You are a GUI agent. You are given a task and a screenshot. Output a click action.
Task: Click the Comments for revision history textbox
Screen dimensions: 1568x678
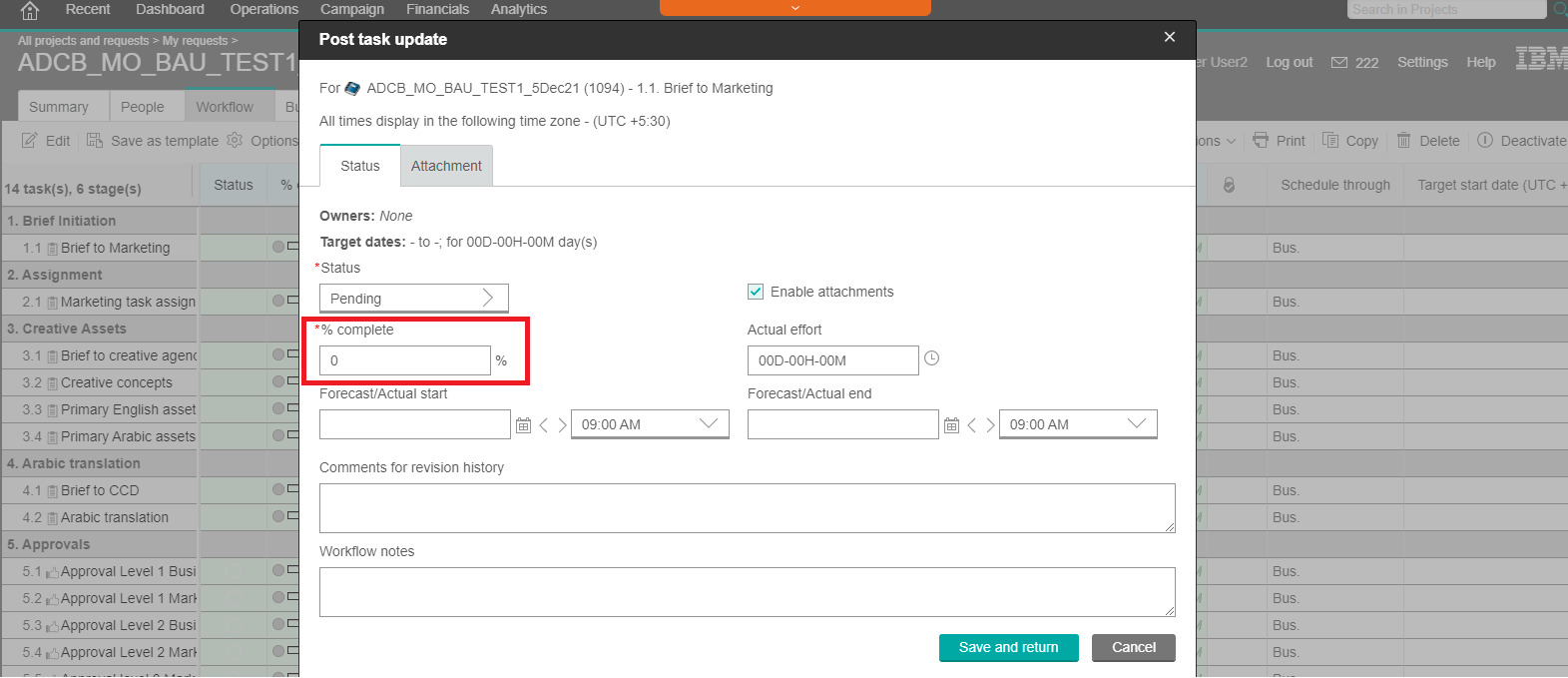(x=747, y=508)
